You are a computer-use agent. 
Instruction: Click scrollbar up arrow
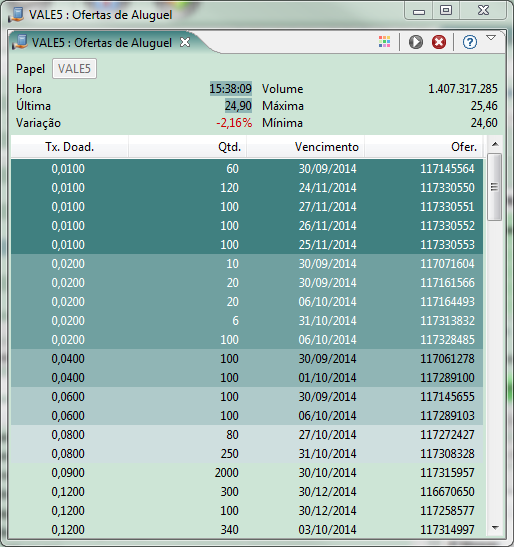[x=495, y=144]
